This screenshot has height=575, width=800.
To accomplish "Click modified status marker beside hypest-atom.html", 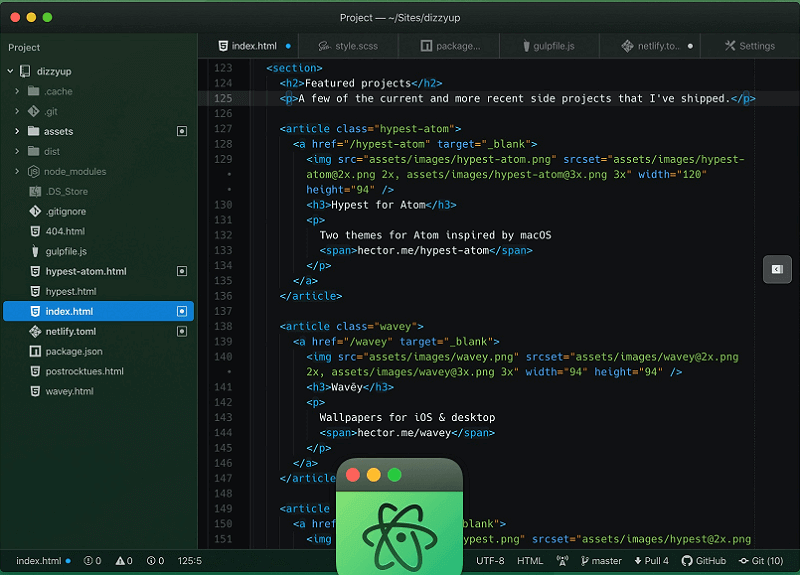I will (182, 271).
